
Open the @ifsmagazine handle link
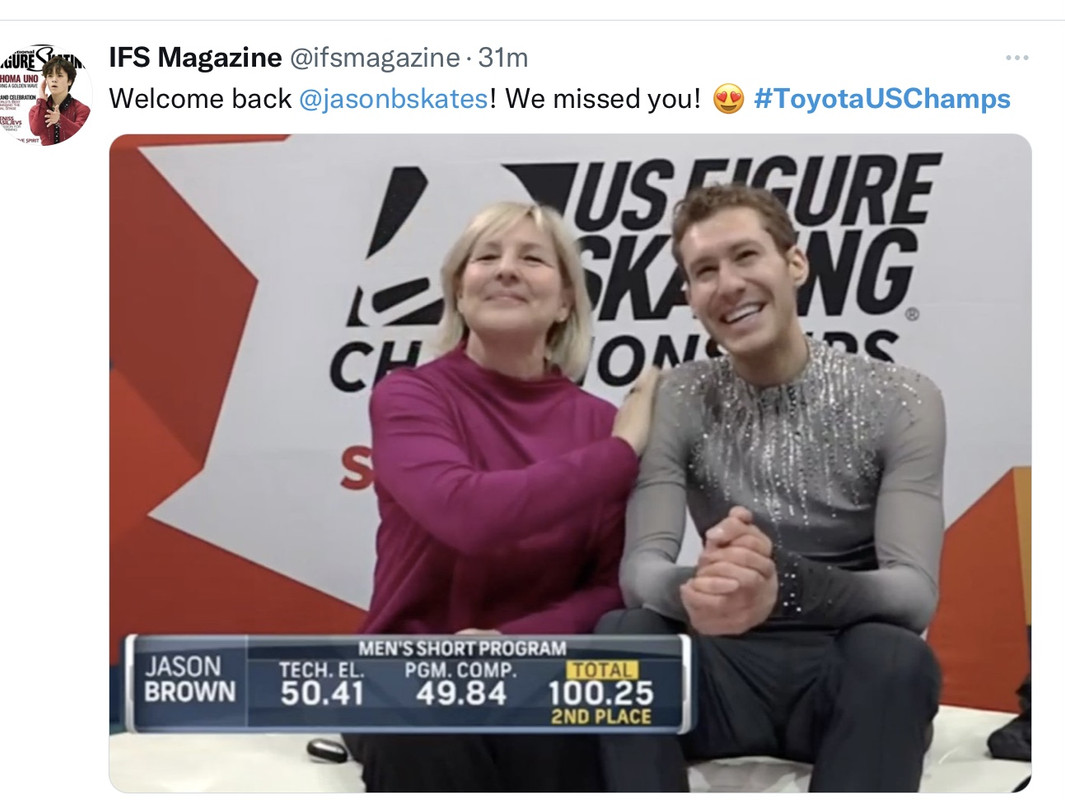pyautogui.click(x=375, y=58)
